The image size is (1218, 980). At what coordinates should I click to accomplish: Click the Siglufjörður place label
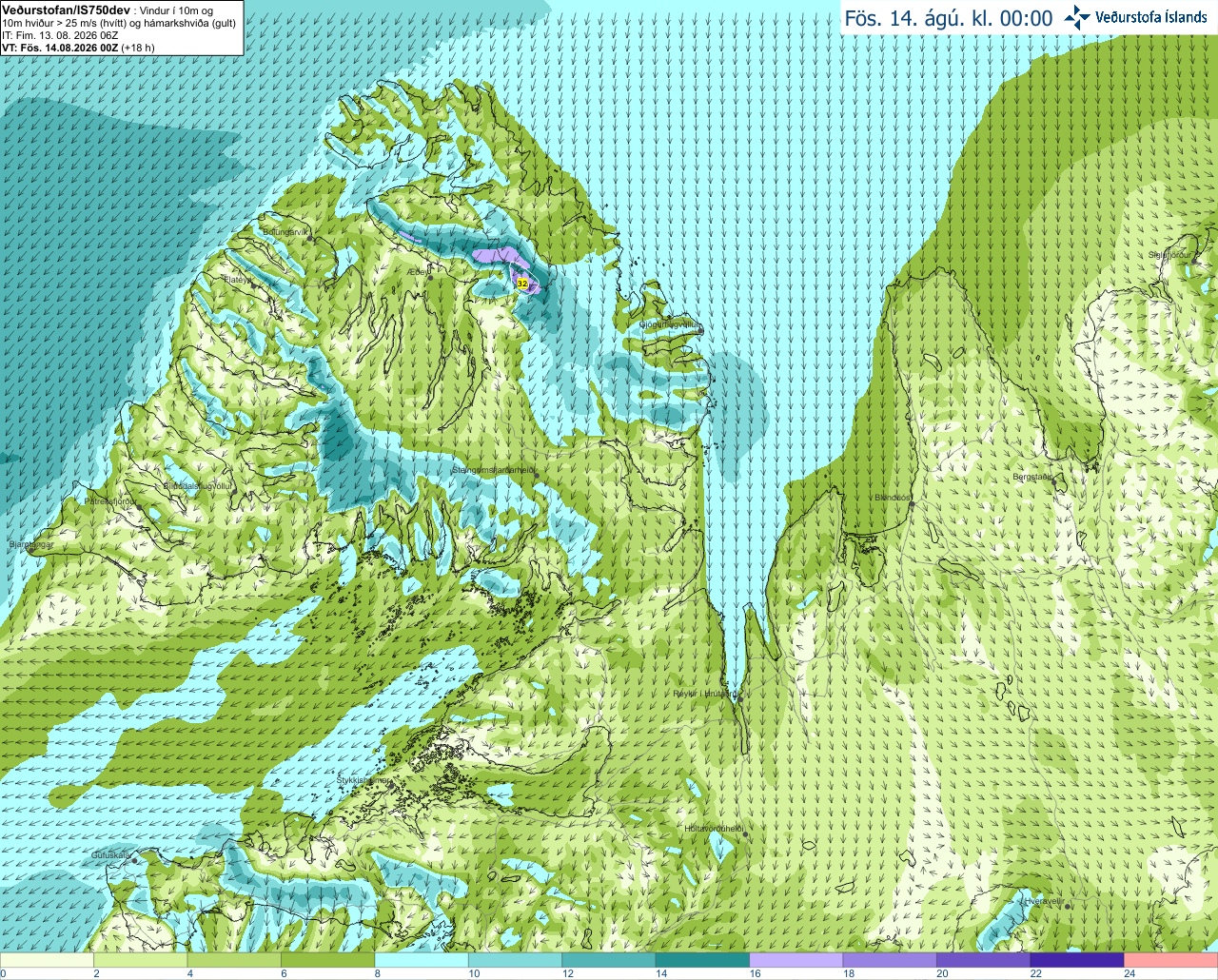(1169, 255)
